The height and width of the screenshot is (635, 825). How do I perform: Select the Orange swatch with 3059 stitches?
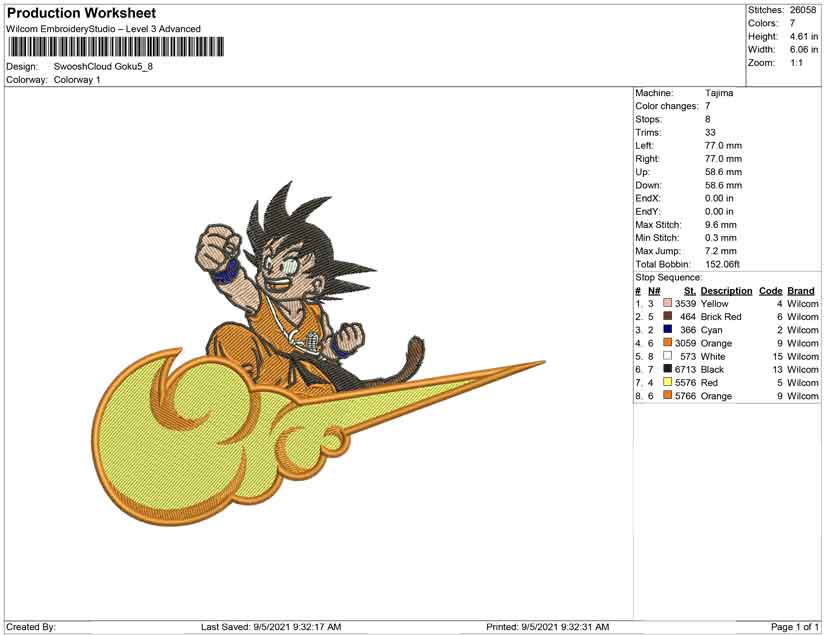coord(668,343)
